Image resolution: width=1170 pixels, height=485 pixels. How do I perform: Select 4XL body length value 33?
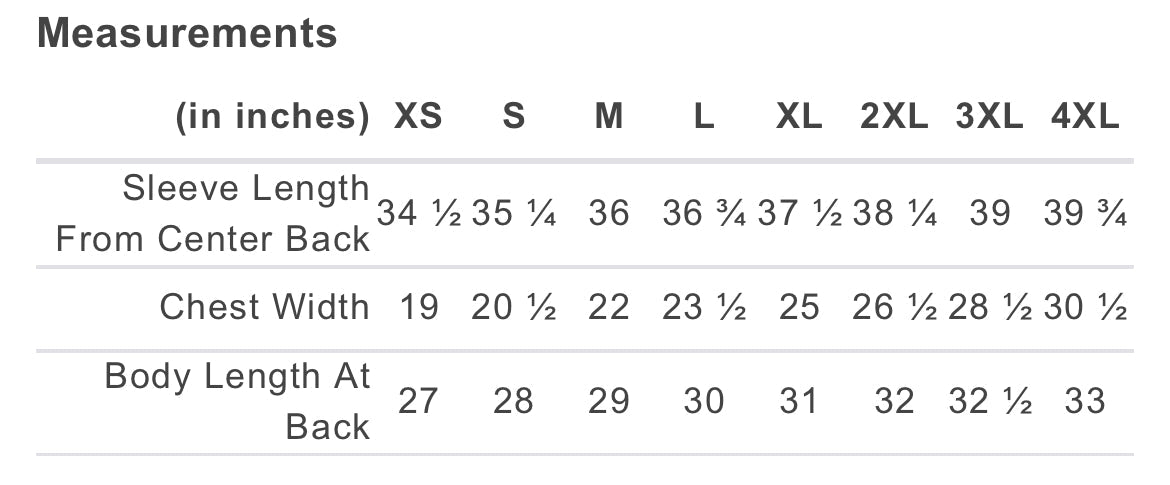pyautogui.click(x=1085, y=402)
